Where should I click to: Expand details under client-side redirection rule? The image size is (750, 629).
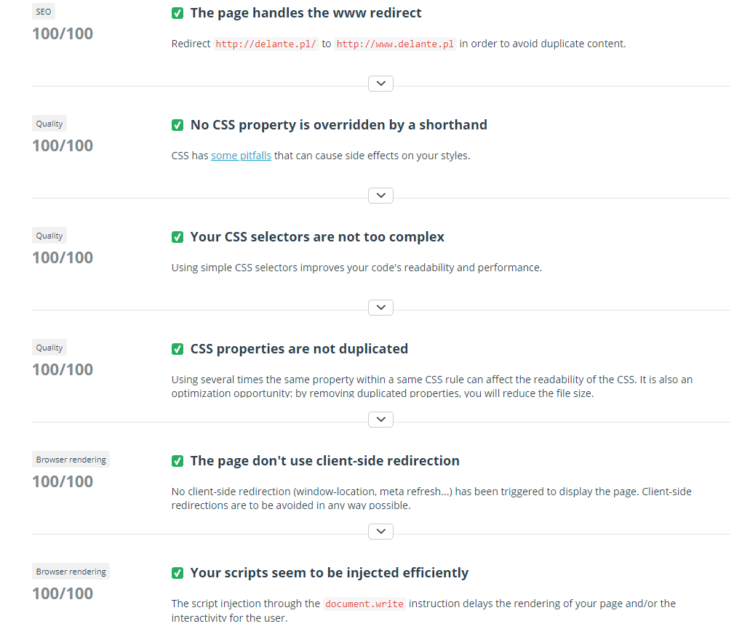pos(381,531)
